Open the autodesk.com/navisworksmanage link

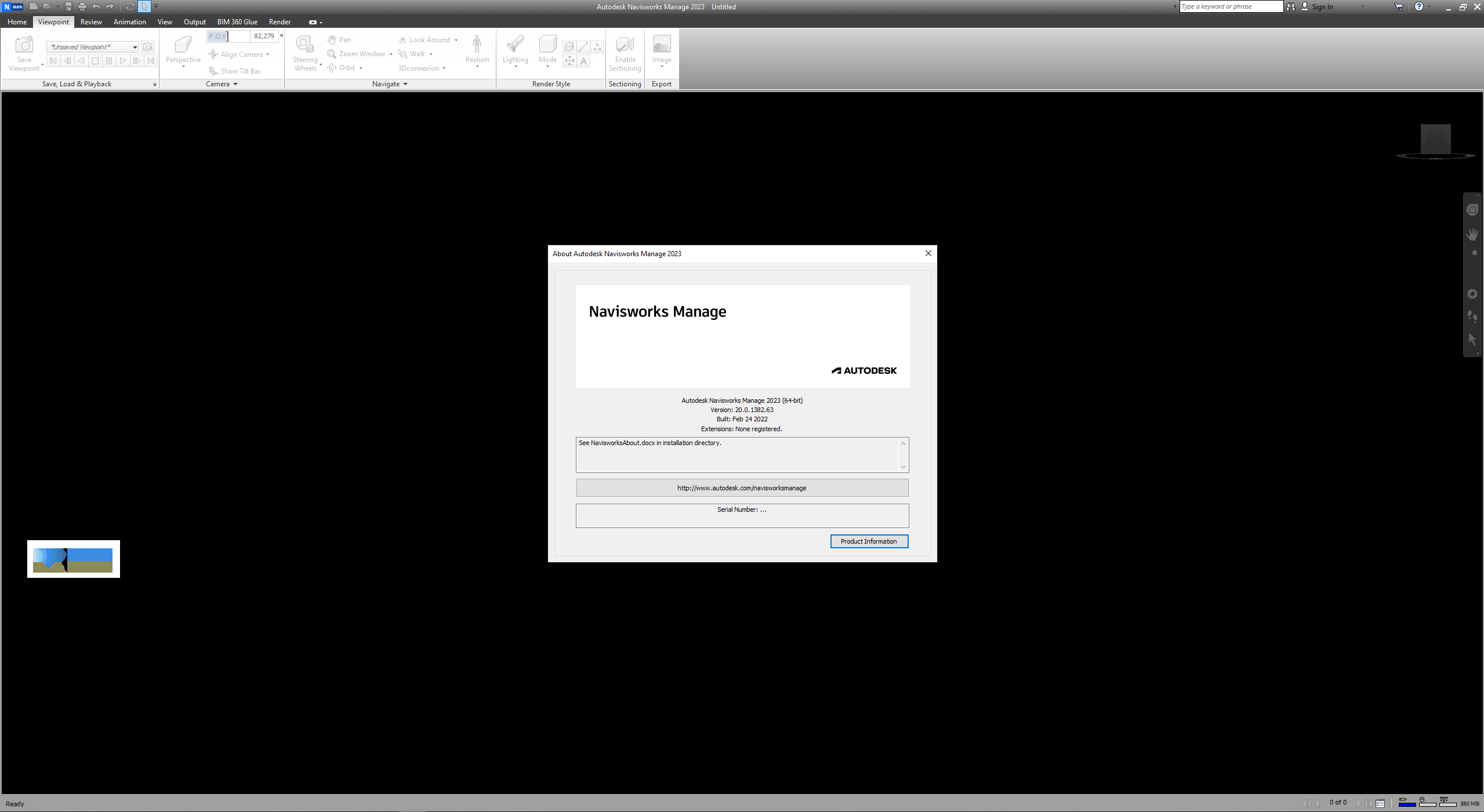(742, 488)
